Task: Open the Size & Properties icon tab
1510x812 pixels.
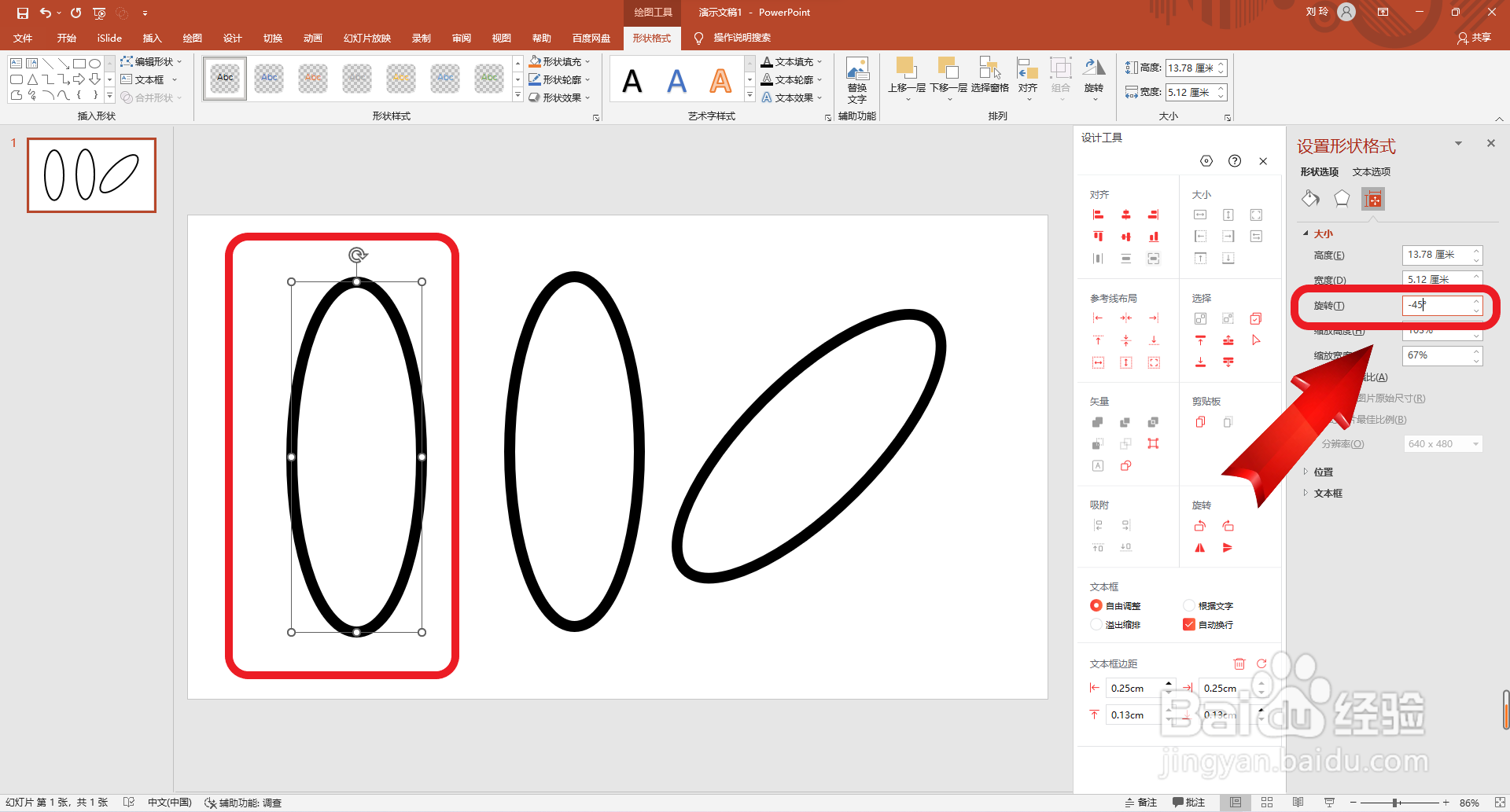Action: point(1373,199)
